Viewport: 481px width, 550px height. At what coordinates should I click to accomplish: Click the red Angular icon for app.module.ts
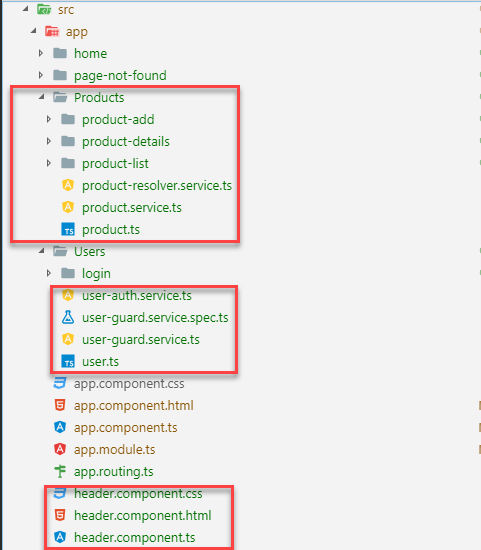pos(60,449)
